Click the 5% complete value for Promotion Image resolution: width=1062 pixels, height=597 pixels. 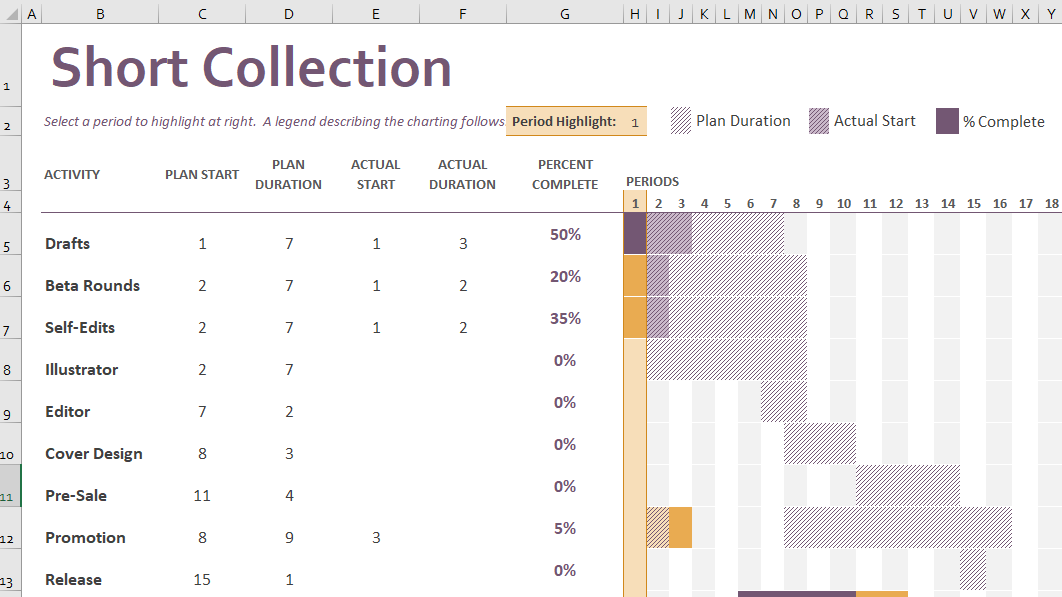(565, 529)
